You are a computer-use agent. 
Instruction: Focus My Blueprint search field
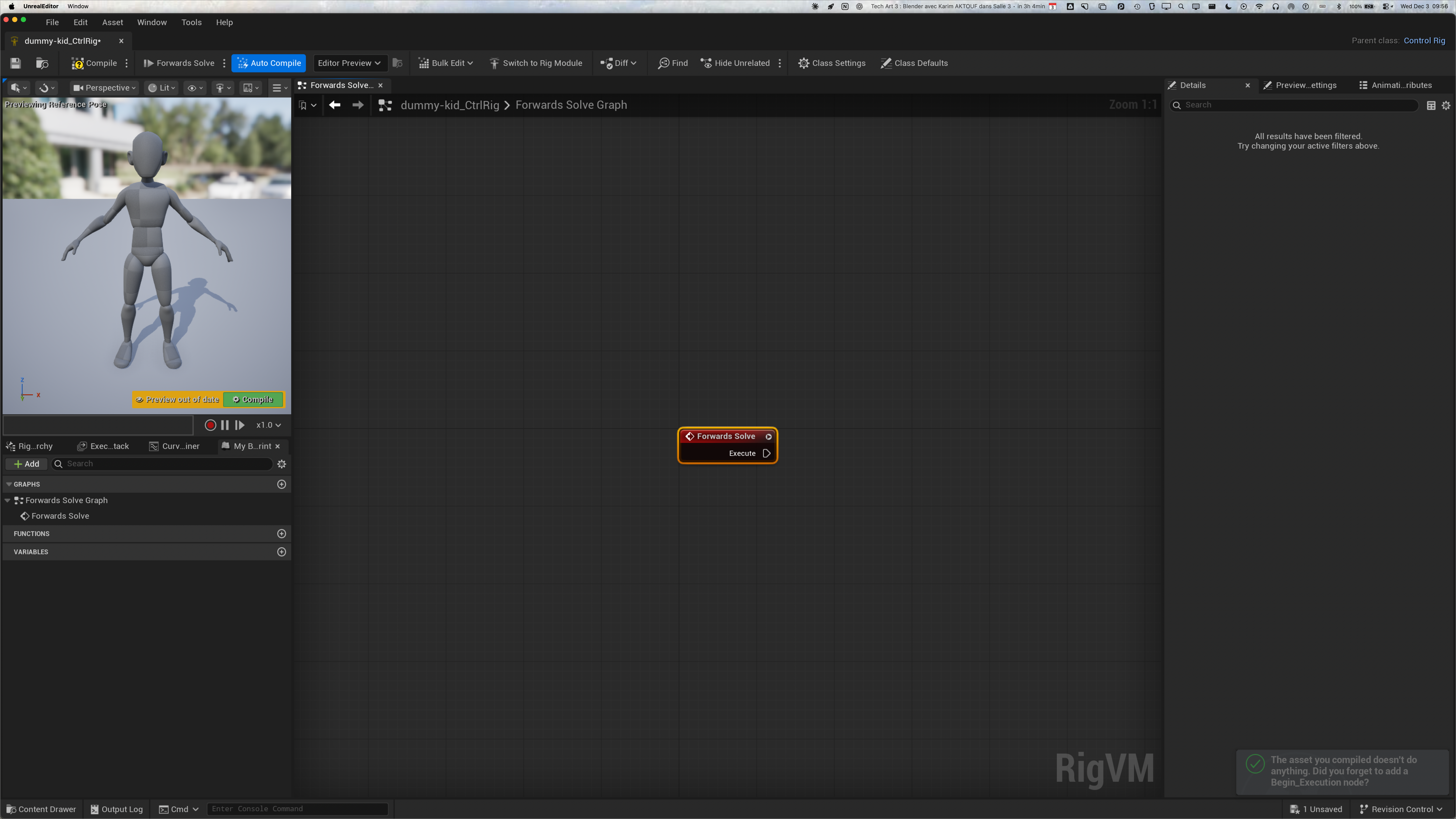[x=162, y=464]
